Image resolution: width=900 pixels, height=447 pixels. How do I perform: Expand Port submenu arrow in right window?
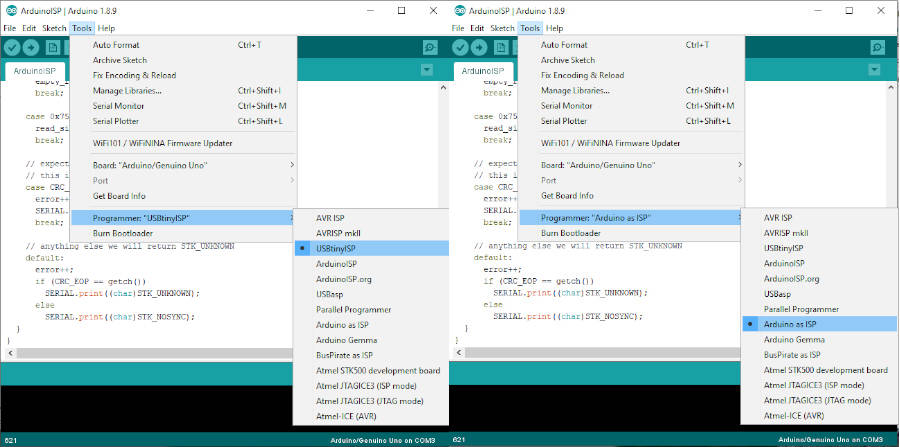[740, 180]
